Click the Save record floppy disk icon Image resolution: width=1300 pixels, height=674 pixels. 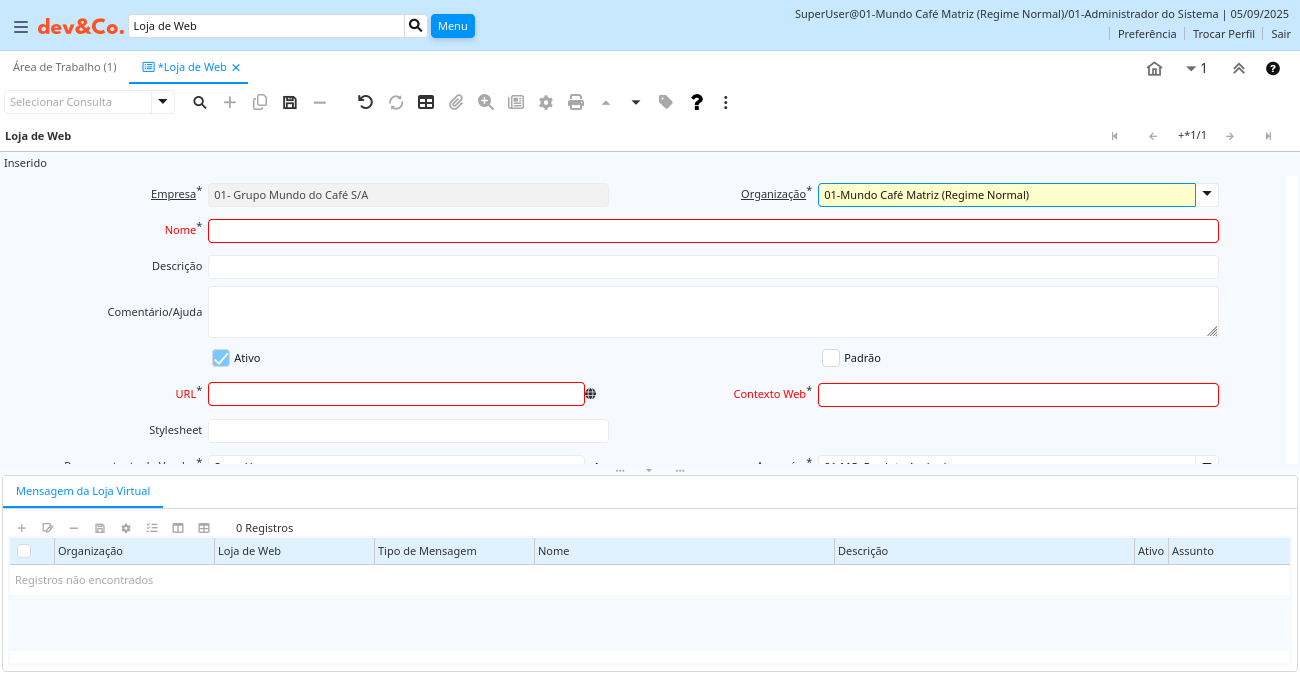point(290,102)
